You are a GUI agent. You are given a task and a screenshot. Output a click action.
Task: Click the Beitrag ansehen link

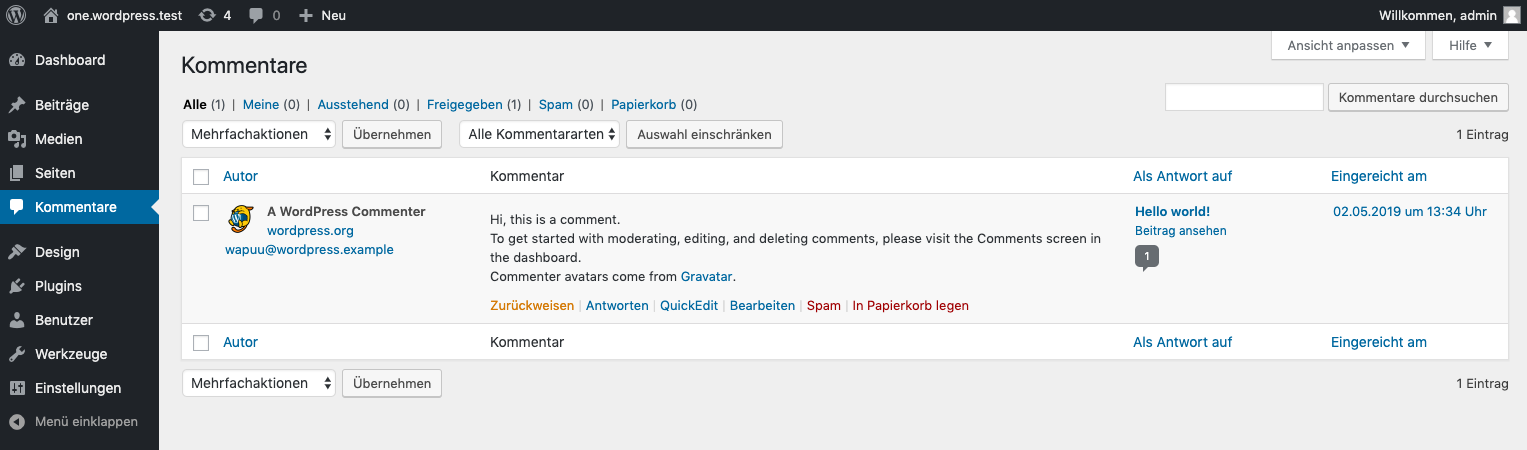tap(1181, 231)
